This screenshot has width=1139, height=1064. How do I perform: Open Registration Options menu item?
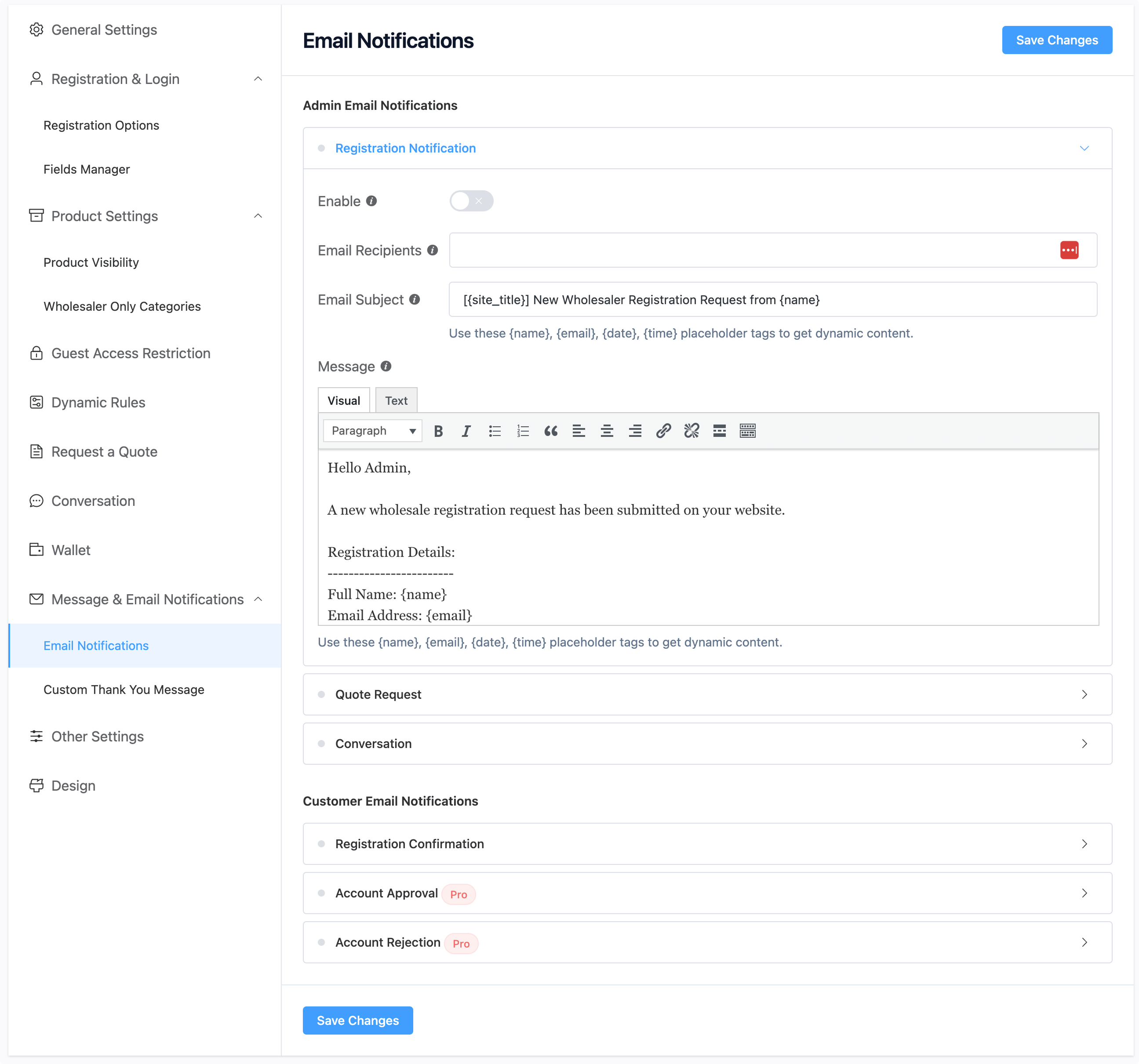click(x=102, y=125)
